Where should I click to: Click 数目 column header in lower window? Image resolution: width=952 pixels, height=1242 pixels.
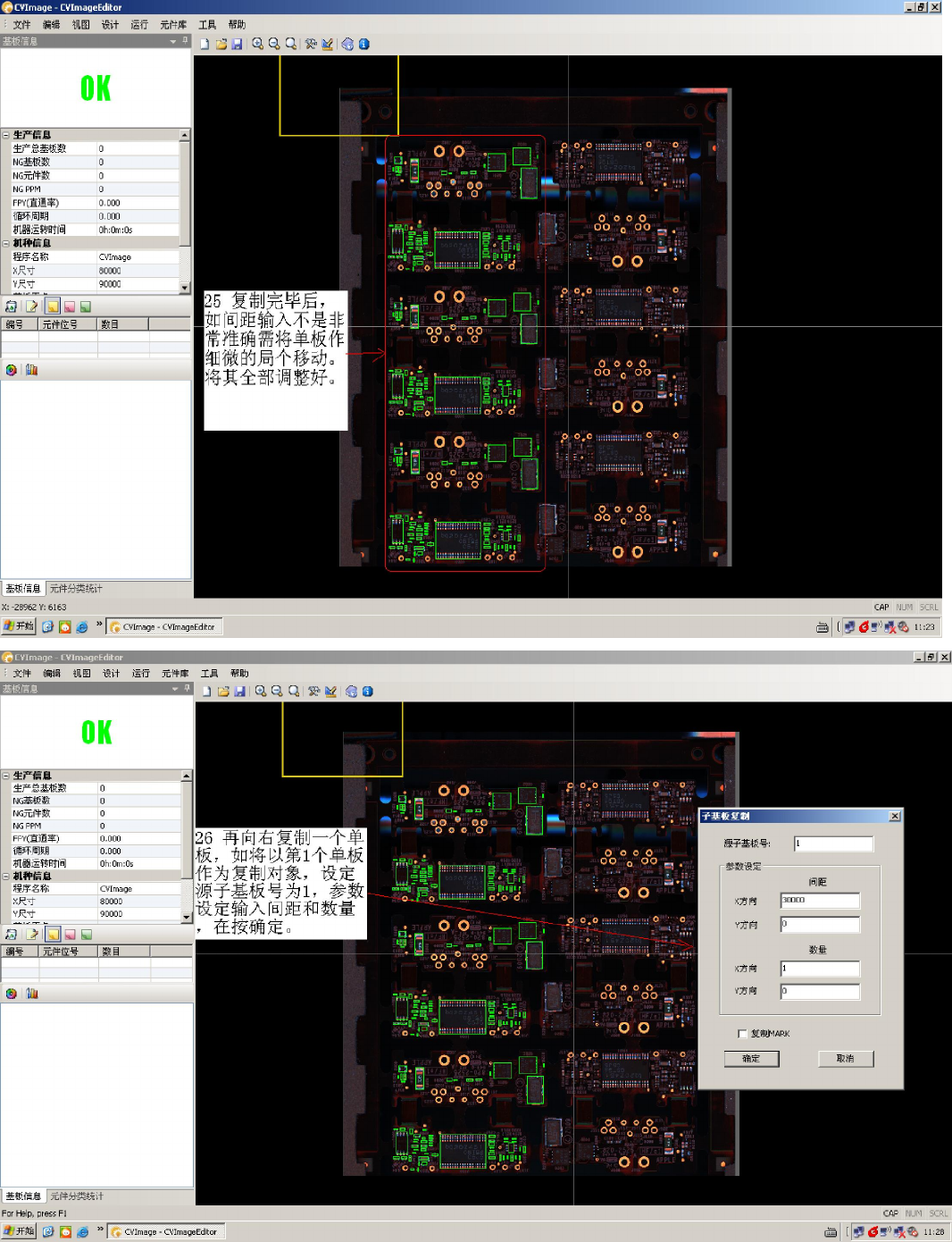pos(125,952)
